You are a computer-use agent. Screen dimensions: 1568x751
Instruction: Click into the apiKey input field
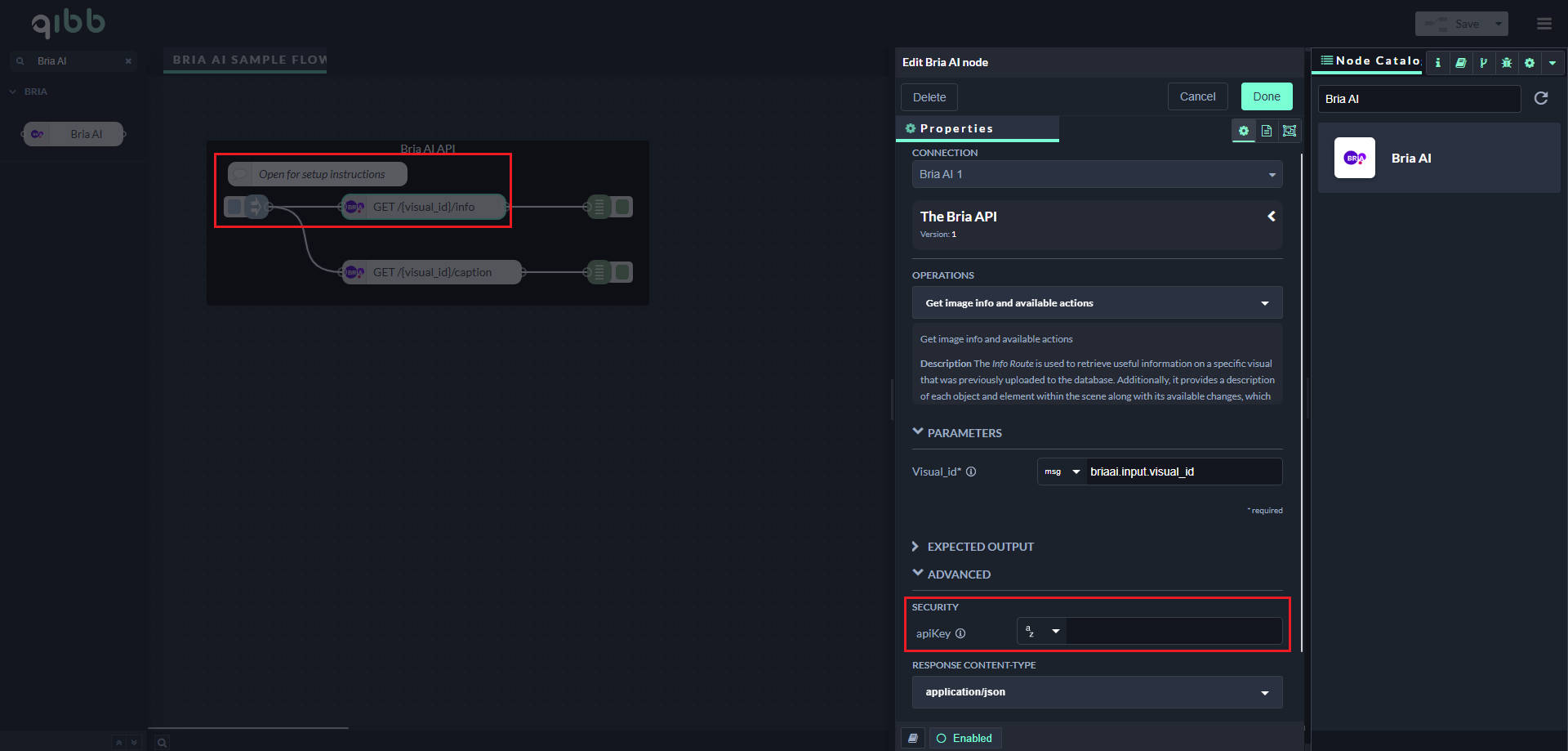coord(1173,632)
